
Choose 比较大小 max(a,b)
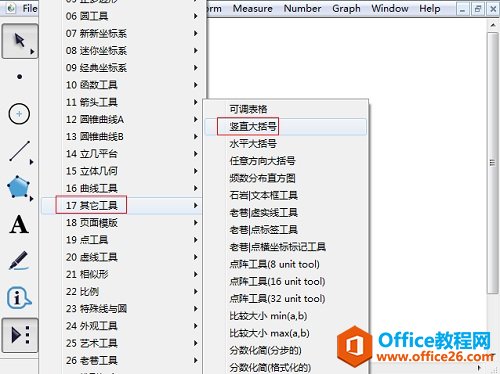286,333
